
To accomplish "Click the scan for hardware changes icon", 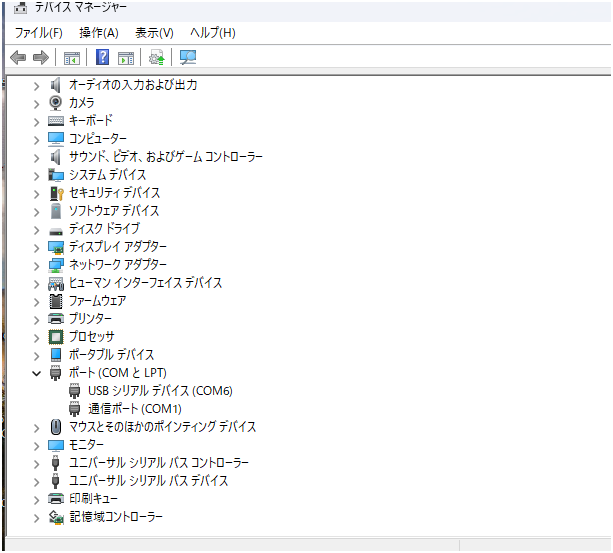I will (x=188, y=57).
